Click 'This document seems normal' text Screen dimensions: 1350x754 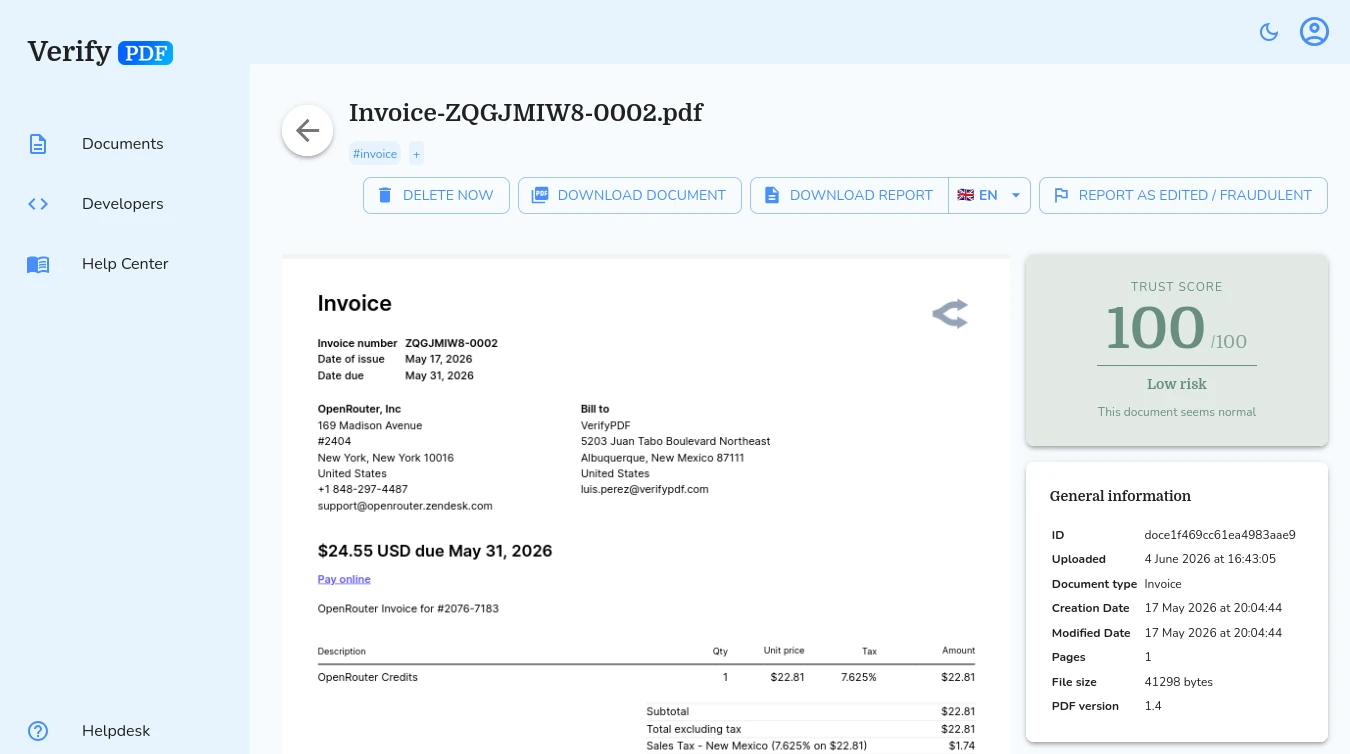(x=1177, y=412)
